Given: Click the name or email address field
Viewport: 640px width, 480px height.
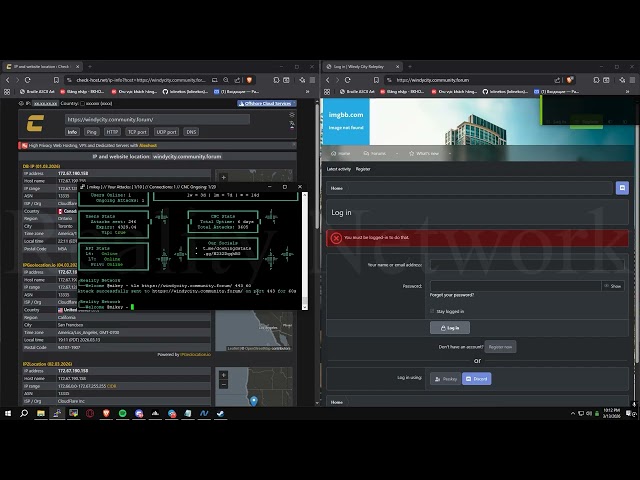Looking at the screenshot, I should point(526,265).
